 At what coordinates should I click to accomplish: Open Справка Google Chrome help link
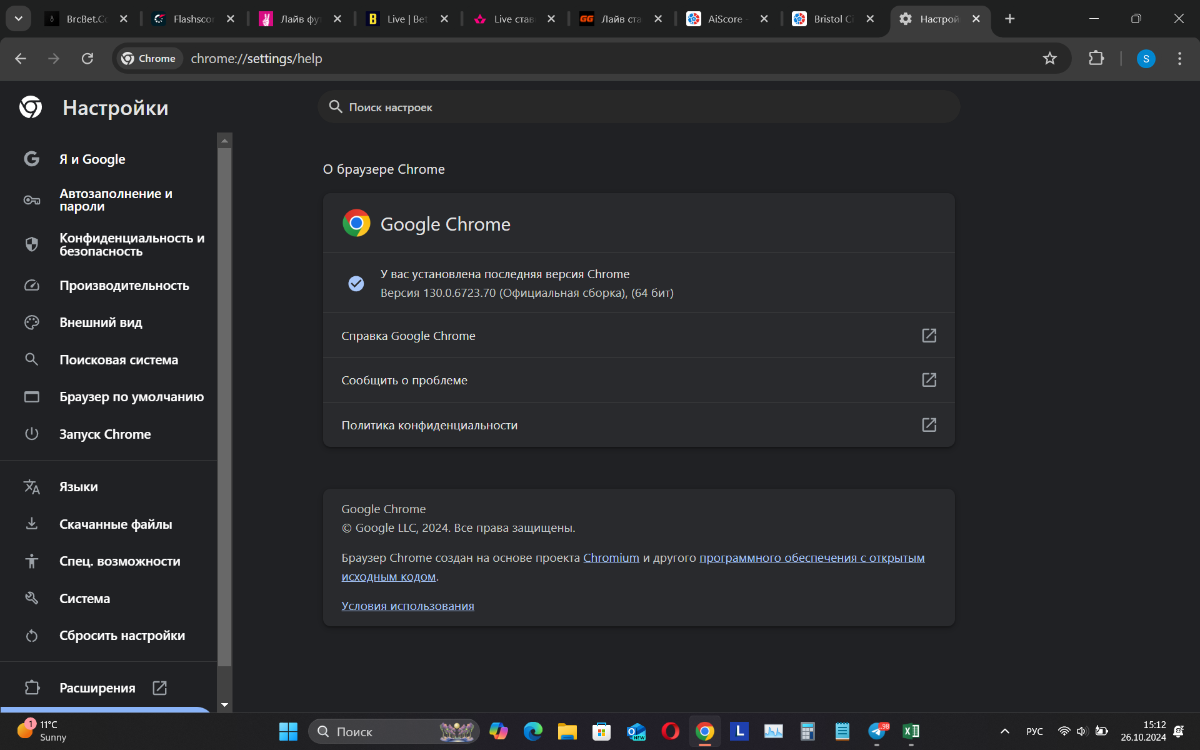[x=639, y=336]
